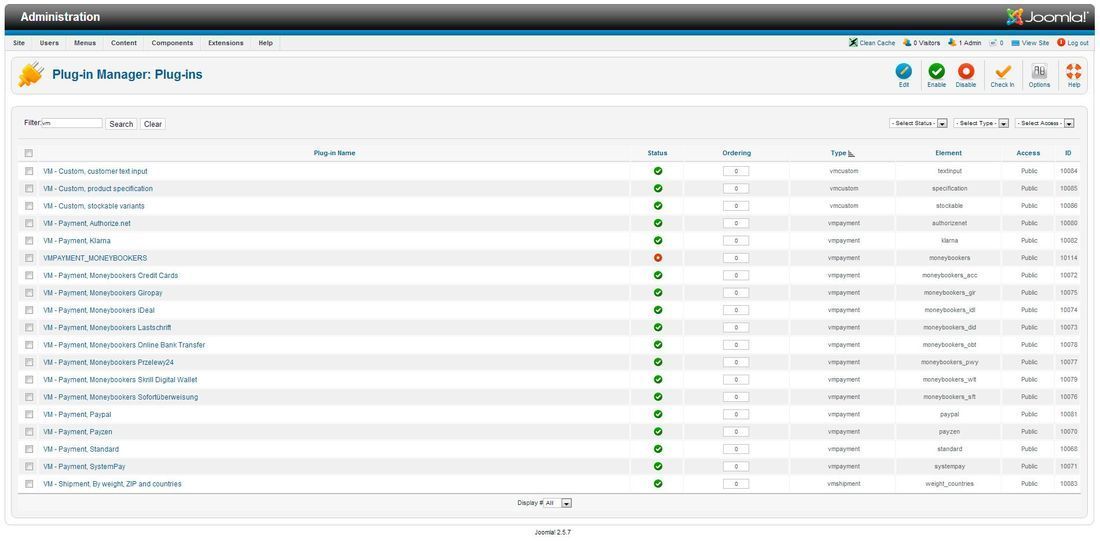Toggle status icon for VM - Payment, Paypal
1100x542 pixels.
tap(658, 414)
